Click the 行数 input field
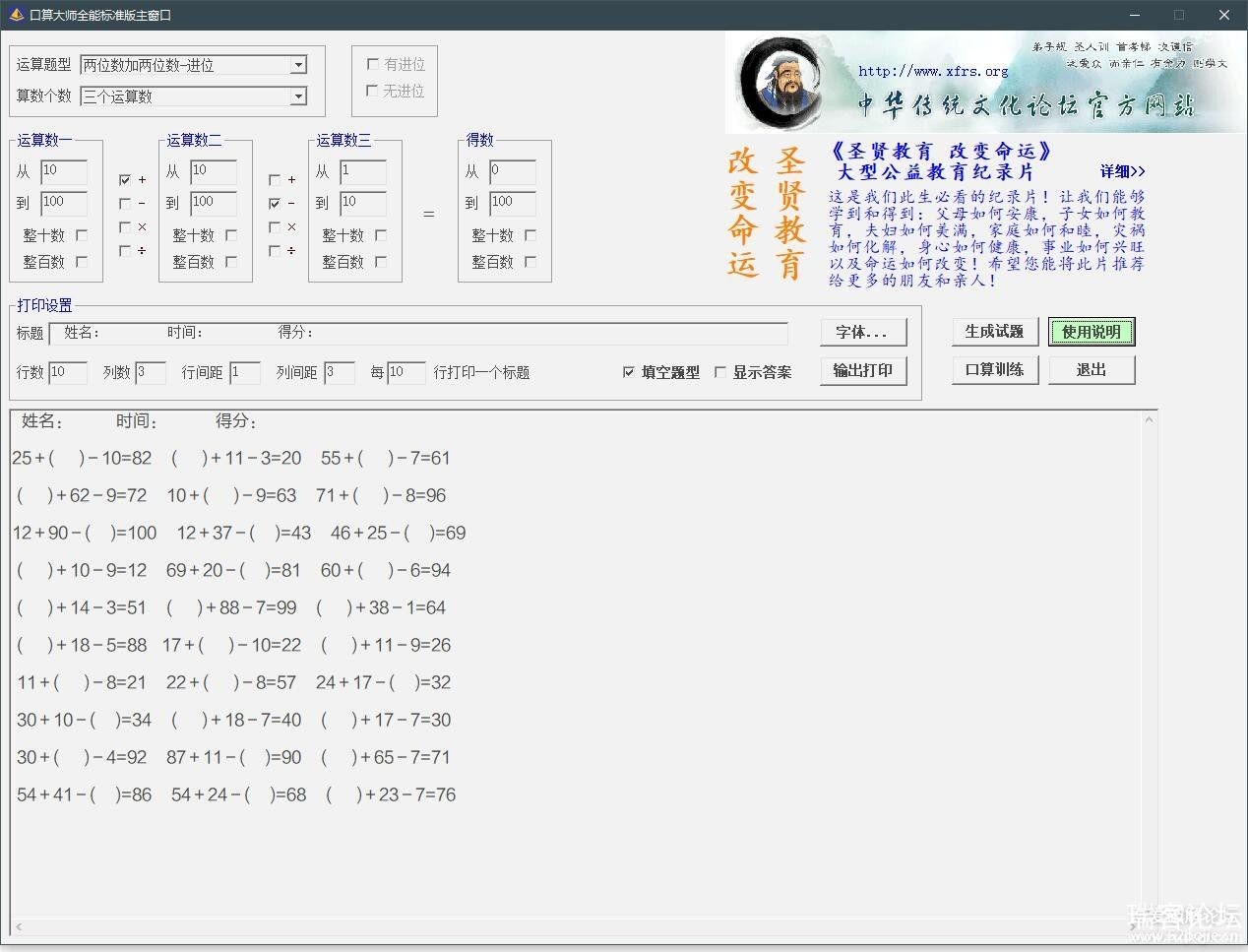Viewport: 1248px width, 952px height. point(67,372)
